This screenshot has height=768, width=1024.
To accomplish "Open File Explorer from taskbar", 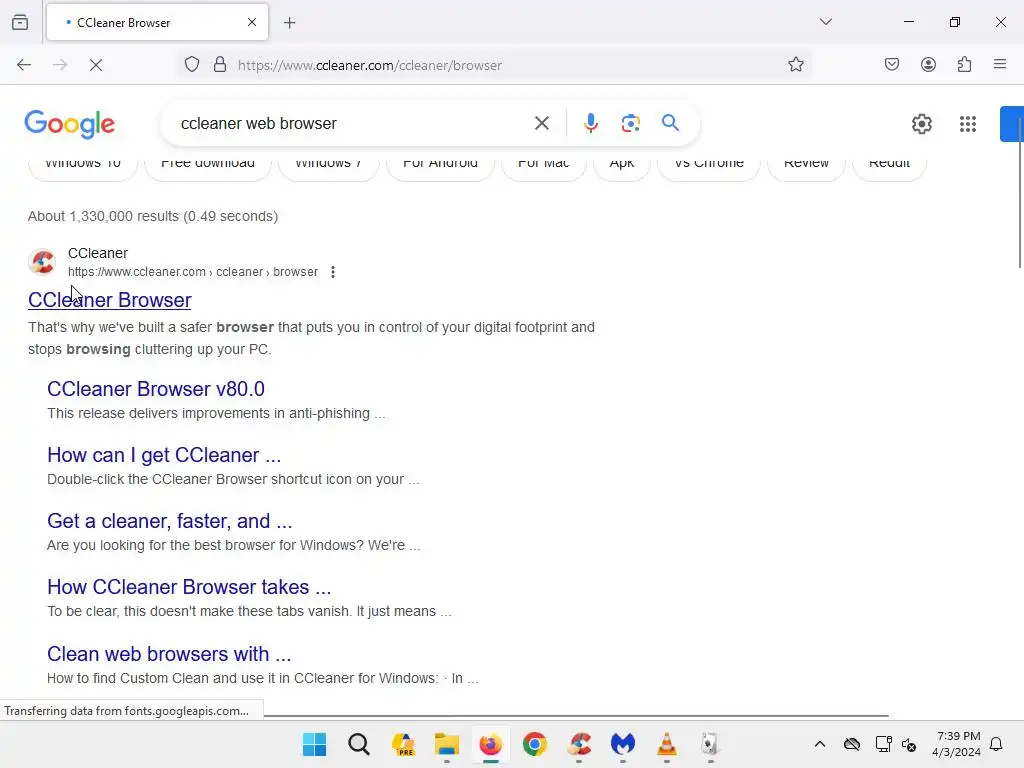I will 447,744.
